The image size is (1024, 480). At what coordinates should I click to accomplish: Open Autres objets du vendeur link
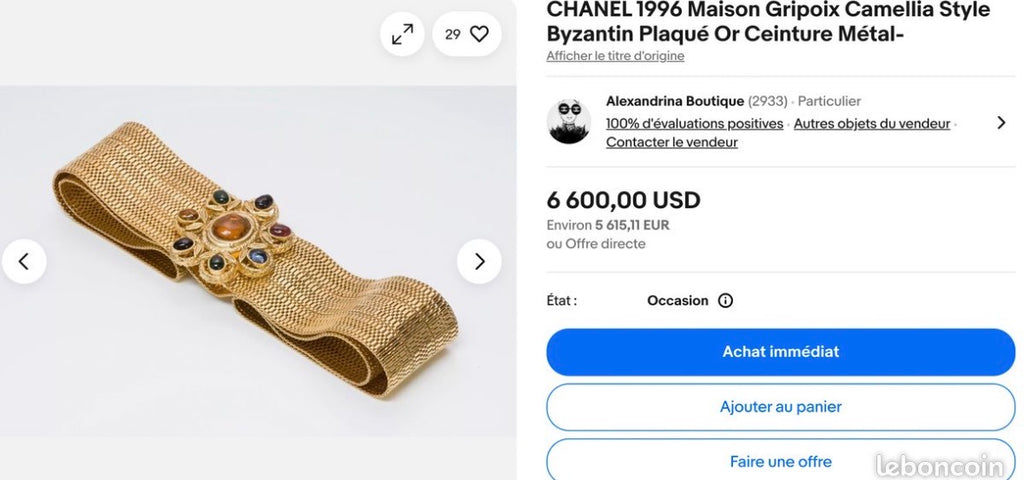click(872, 123)
